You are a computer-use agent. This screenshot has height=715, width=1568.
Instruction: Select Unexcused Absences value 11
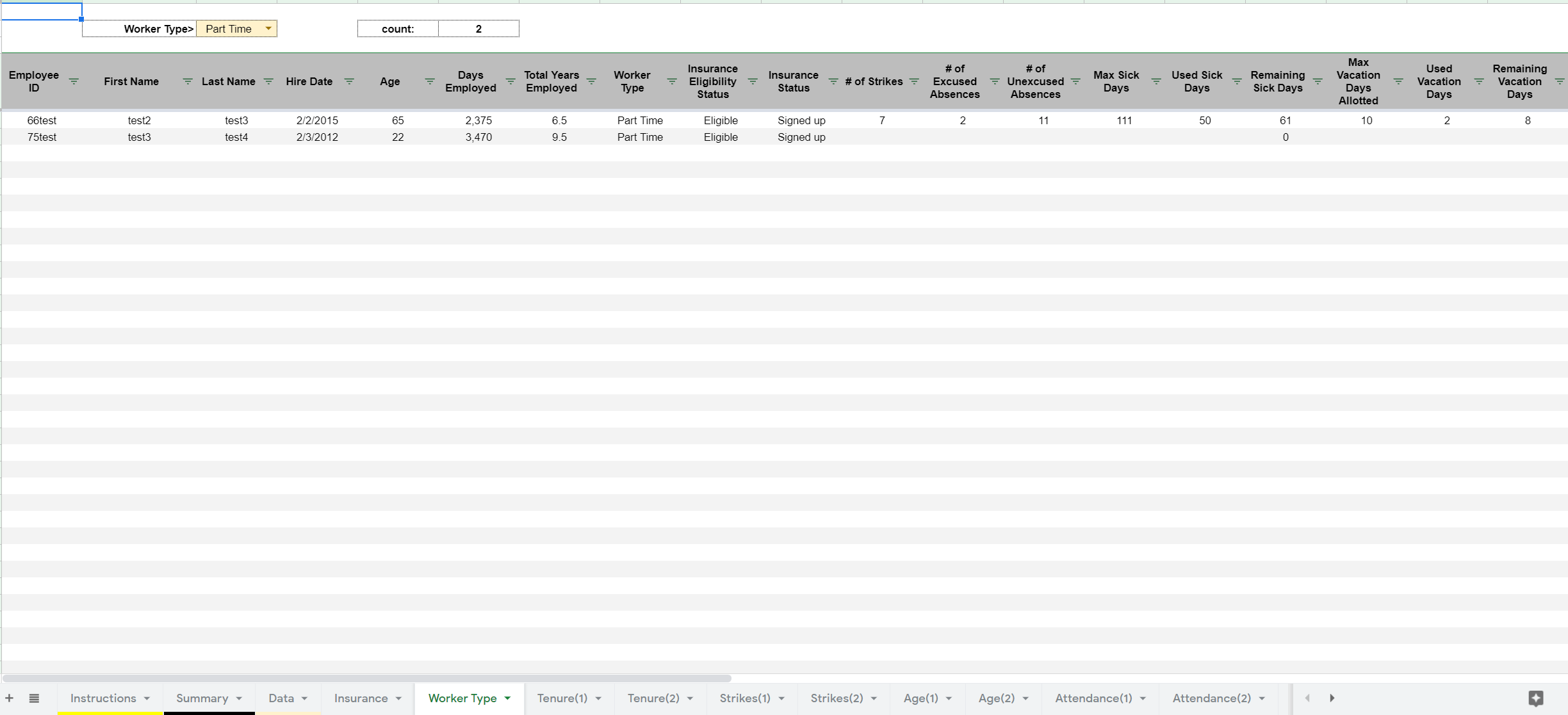click(x=1043, y=120)
